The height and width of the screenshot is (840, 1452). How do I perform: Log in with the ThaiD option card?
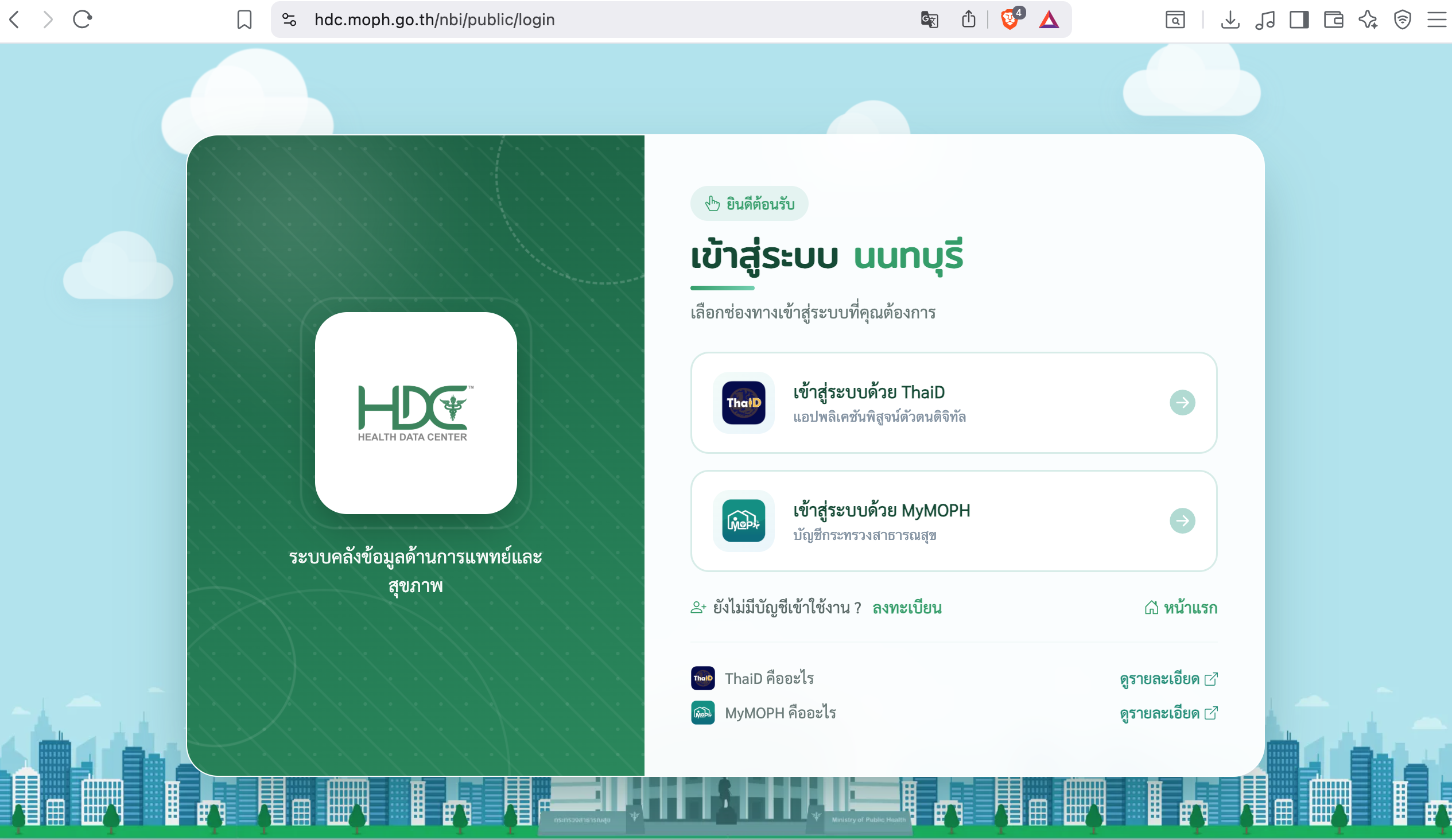[954, 403]
